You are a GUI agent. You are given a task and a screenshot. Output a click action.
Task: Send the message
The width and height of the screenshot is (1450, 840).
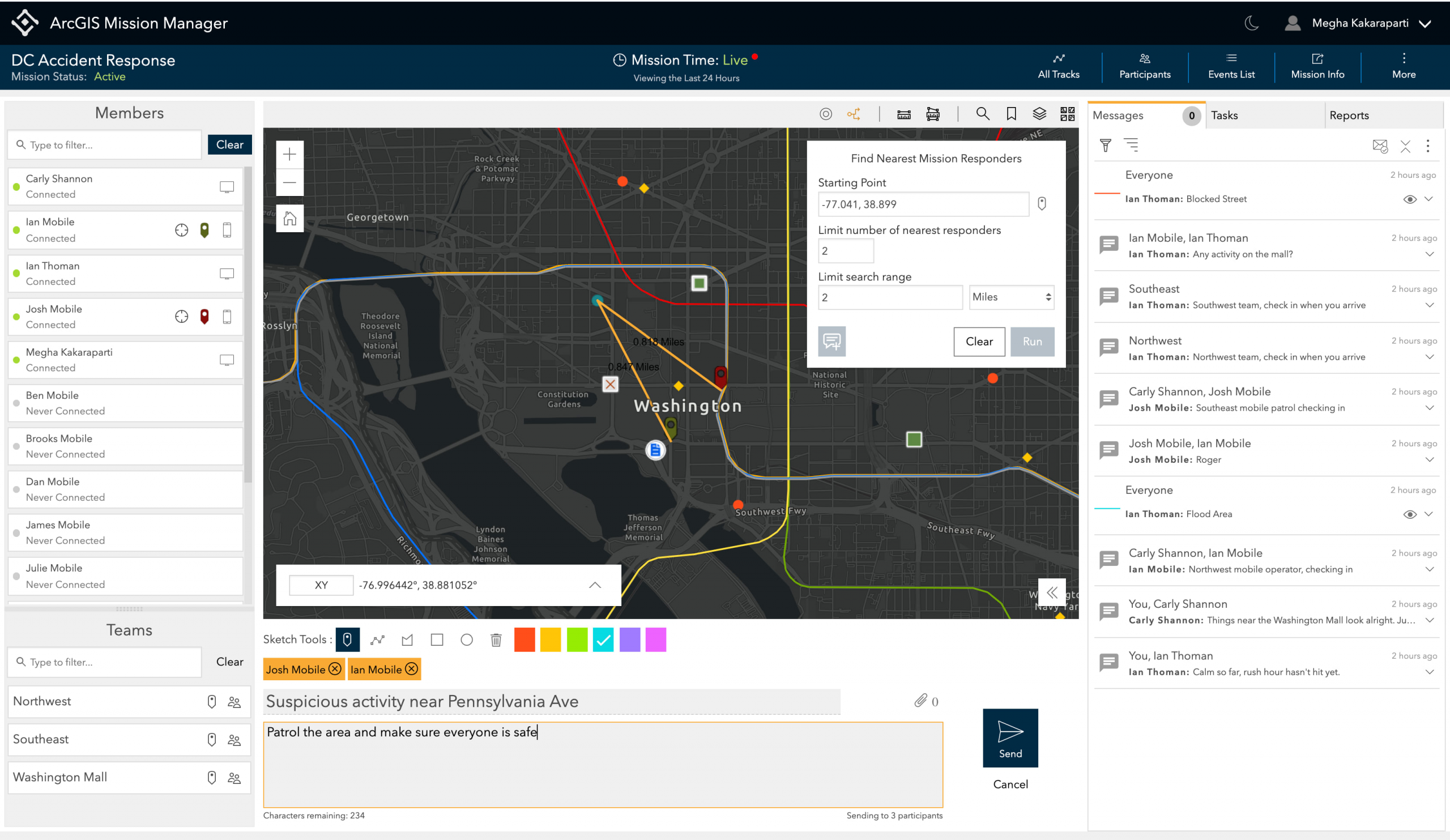(x=1010, y=738)
